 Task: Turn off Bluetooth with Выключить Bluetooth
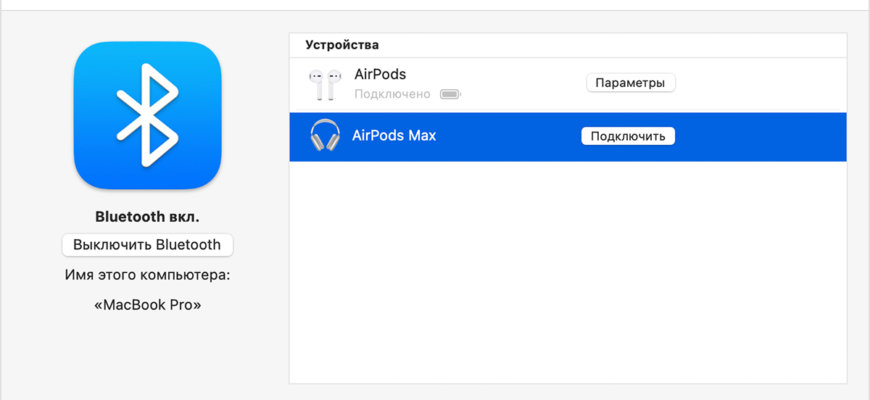pyautogui.click(x=147, y=245)
